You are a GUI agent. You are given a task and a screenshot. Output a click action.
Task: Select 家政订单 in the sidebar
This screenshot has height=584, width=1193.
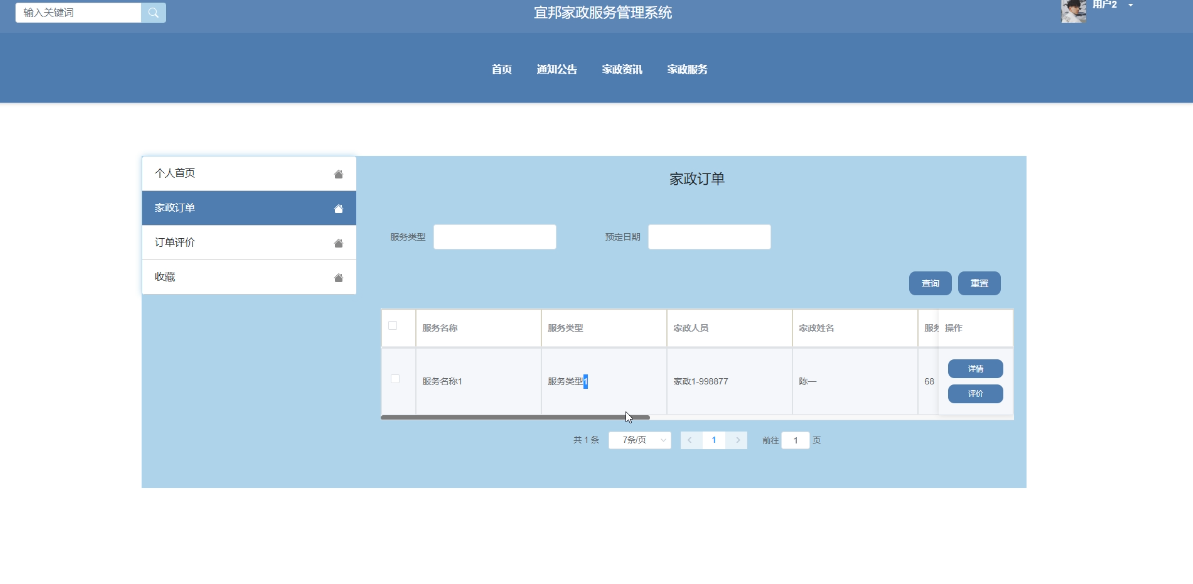point(249,208)
